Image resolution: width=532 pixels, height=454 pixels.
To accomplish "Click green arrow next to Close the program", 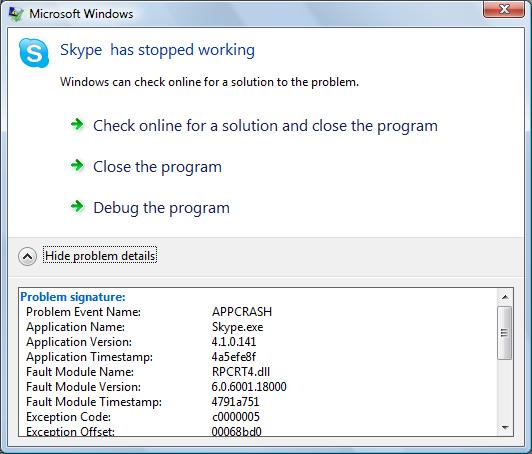I will 77,165.
